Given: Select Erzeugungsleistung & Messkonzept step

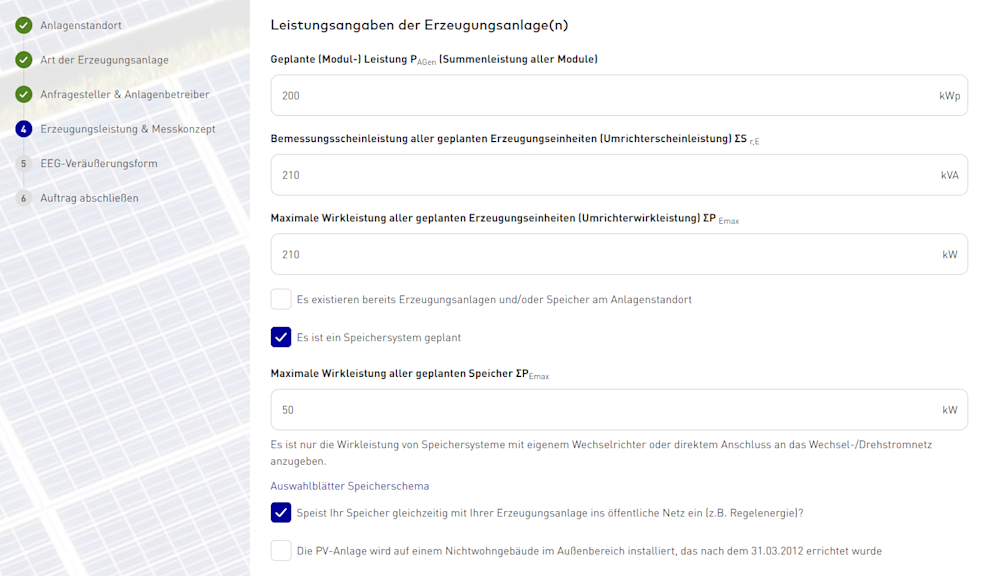Looking at the screenshot, I should pos(128,129).
